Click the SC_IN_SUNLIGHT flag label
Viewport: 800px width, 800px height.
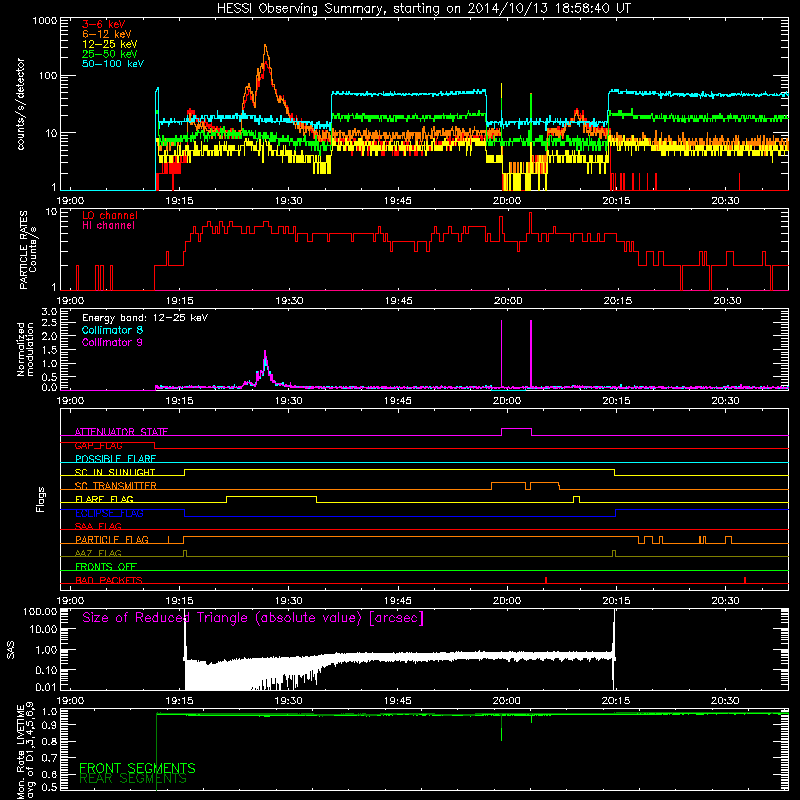tap(115, 472)
